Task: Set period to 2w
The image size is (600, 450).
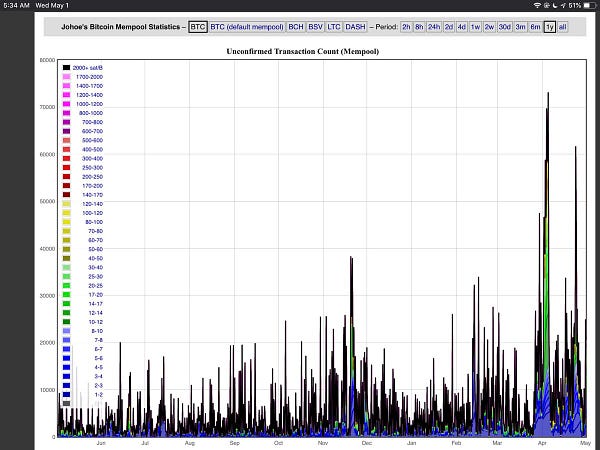Action: point(489,27)
